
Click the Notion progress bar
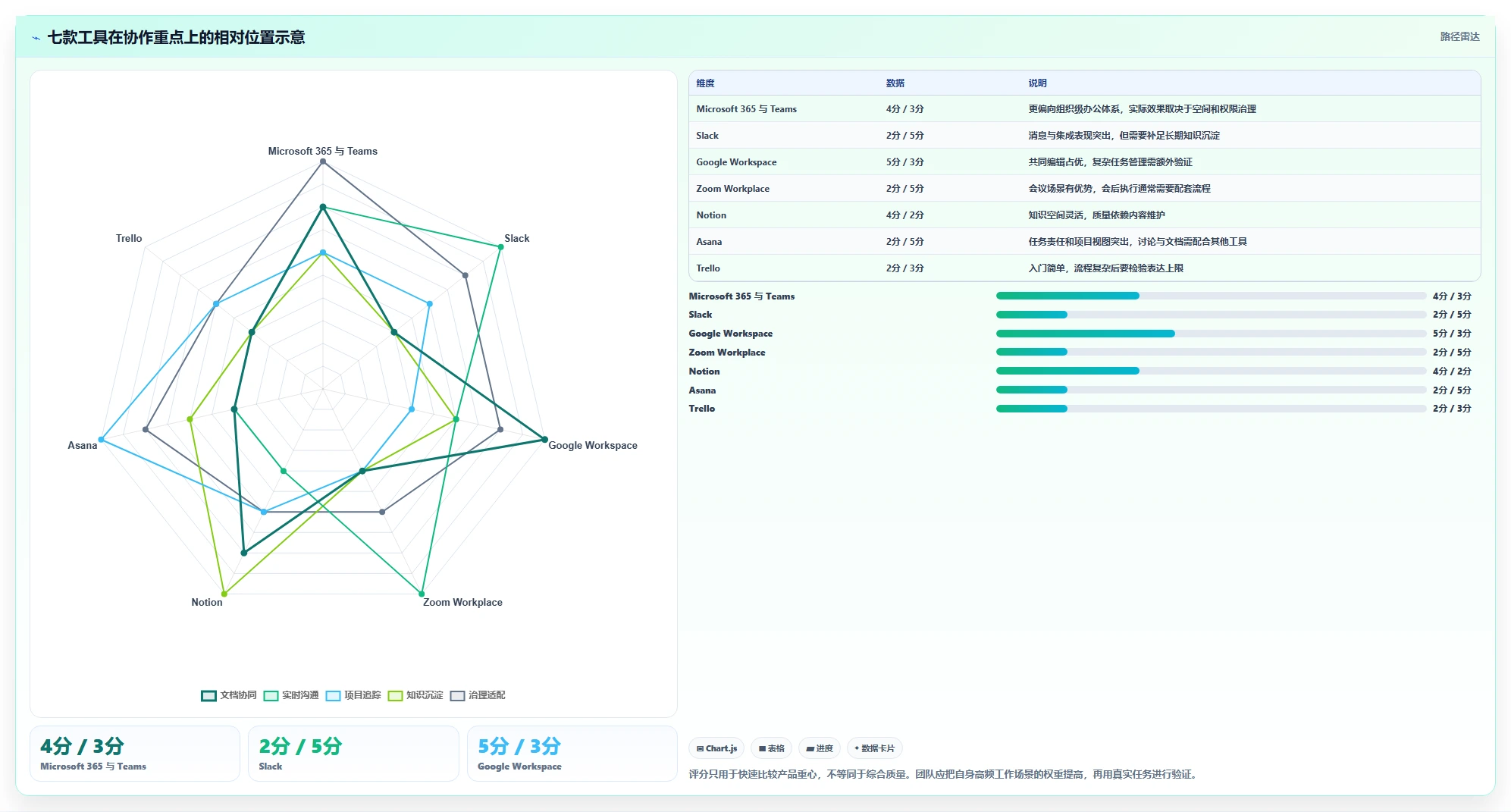point(1211,371)
